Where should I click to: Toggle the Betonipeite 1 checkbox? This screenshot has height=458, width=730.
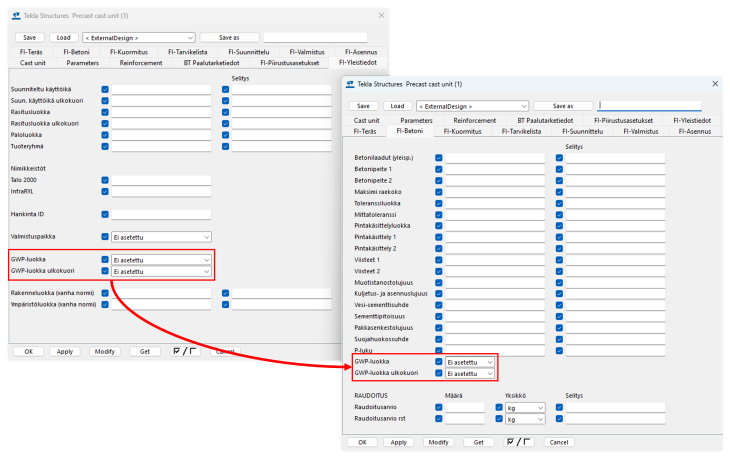(x=439, y=169)
